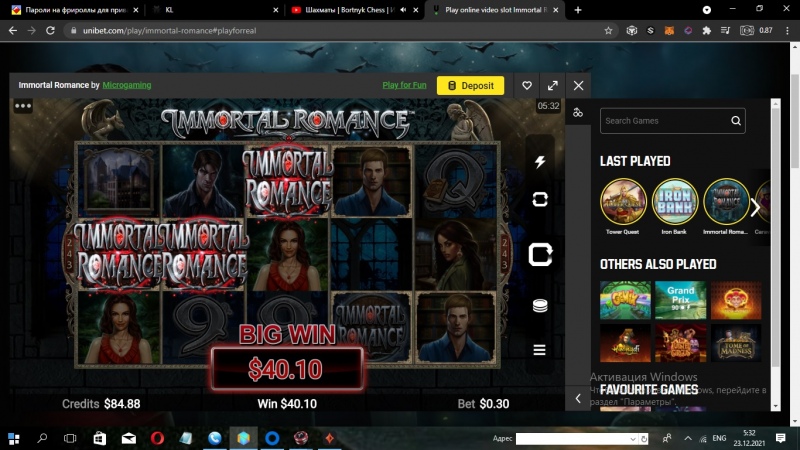Open the slot game hamburger menu
800x450 pixels.
pos(540,350)
